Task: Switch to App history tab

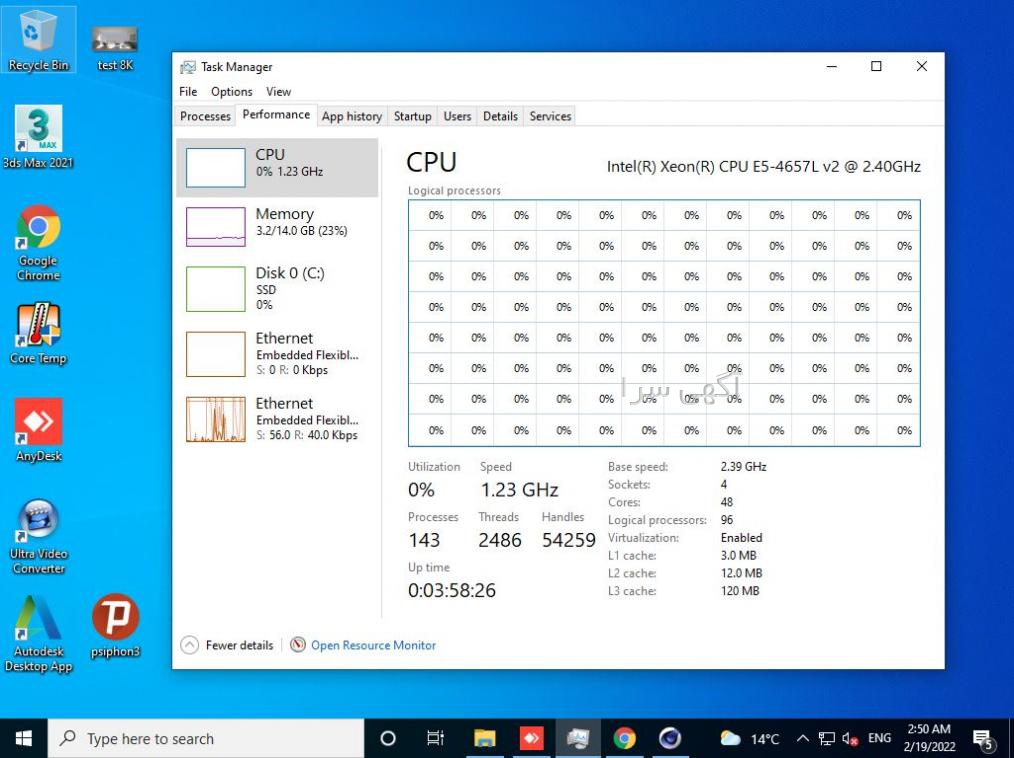Action: (x=352, y=116)
